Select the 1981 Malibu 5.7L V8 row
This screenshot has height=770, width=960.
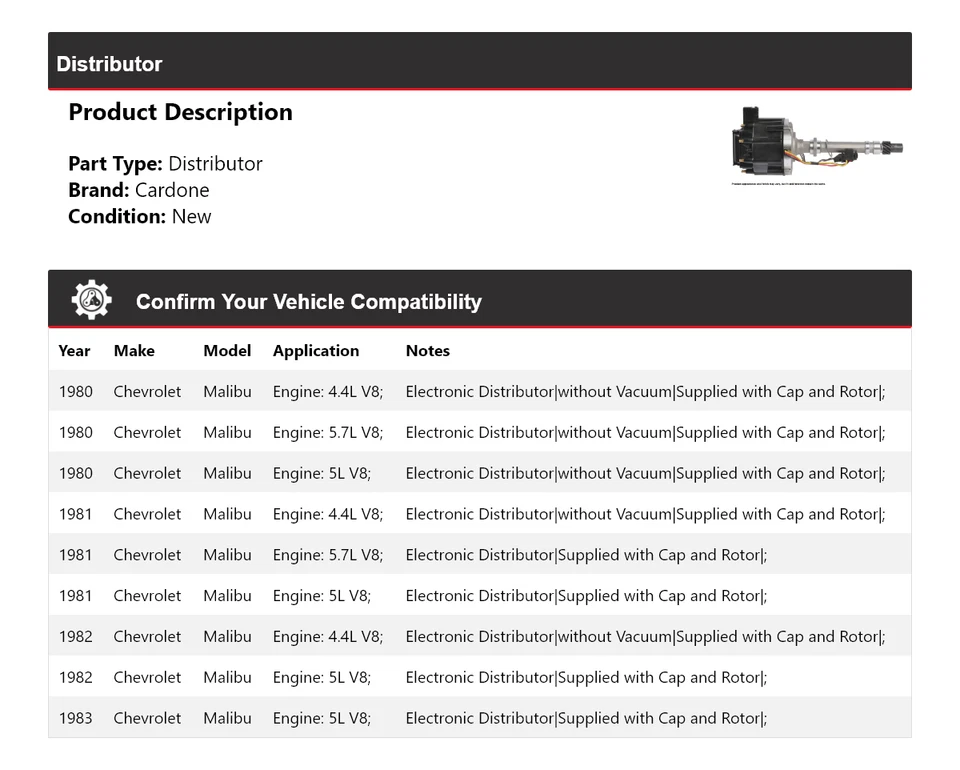tap(479, 555)
